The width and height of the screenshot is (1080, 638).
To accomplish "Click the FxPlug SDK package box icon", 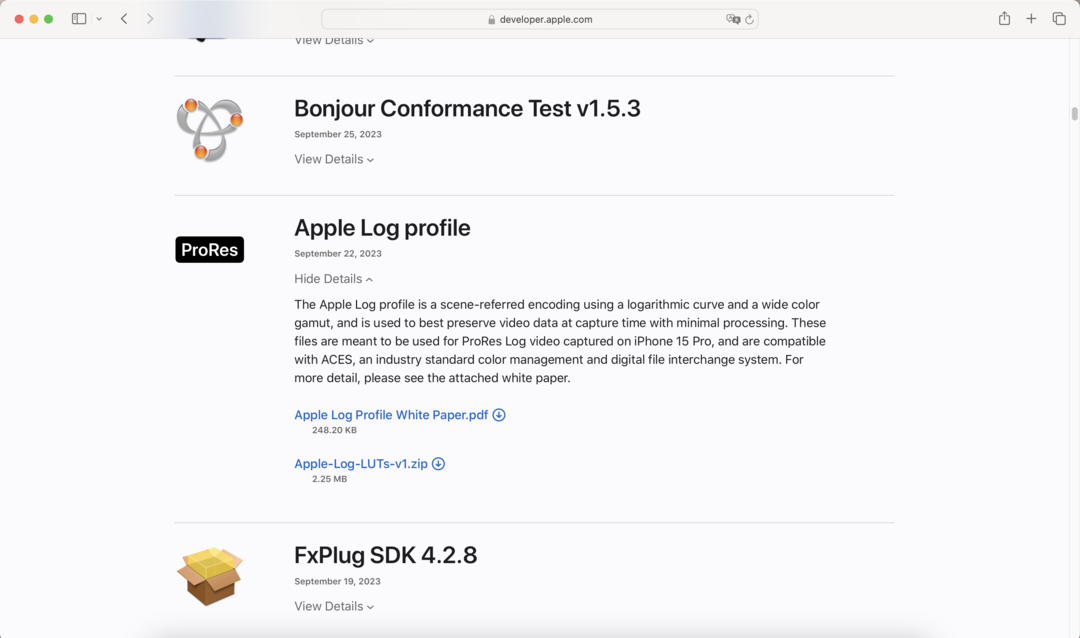I will pyautogui.click(x=210, y=576).
